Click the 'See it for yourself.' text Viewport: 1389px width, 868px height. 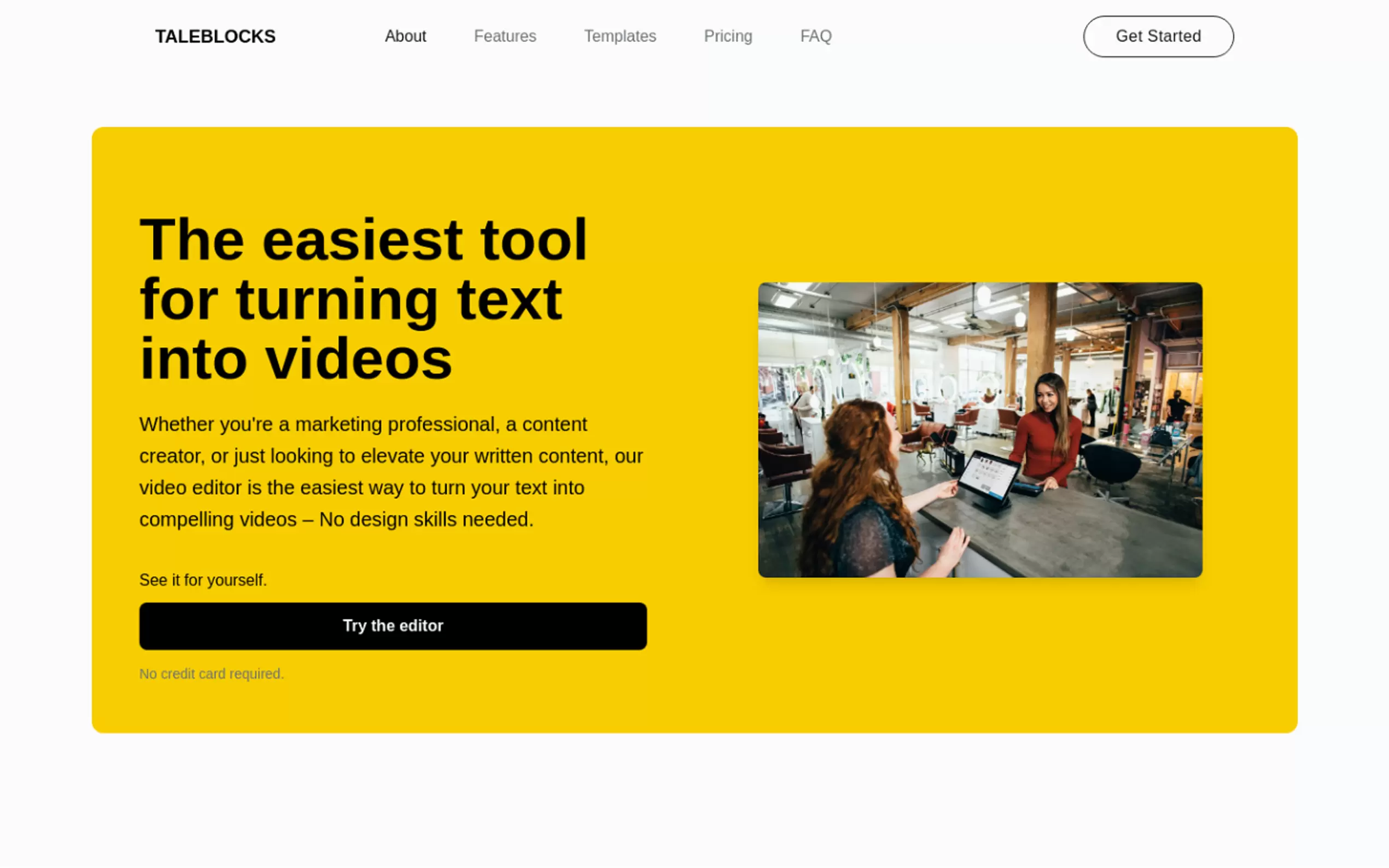[203, 580]
